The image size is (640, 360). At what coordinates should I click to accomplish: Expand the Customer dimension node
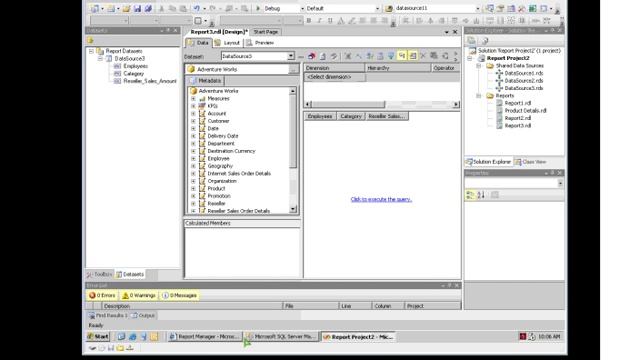tap(193, 121)
